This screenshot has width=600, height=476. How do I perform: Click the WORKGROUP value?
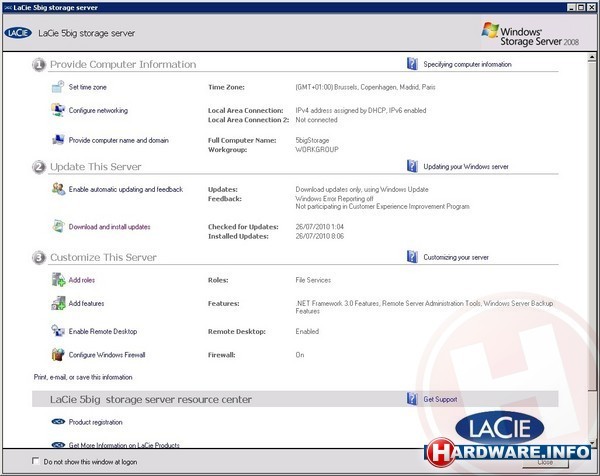[317, 150]
